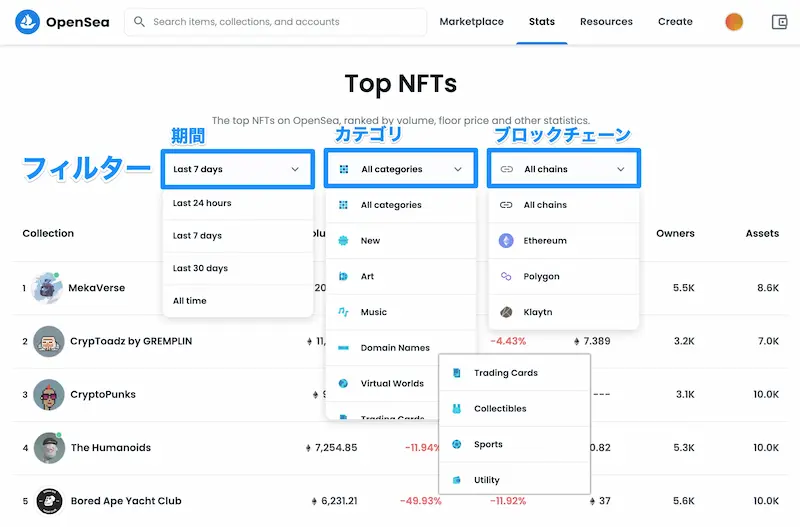Open the orange profile avatar
Image resolution: width=800 pixels, height=527 pixels.
(734, 22)
